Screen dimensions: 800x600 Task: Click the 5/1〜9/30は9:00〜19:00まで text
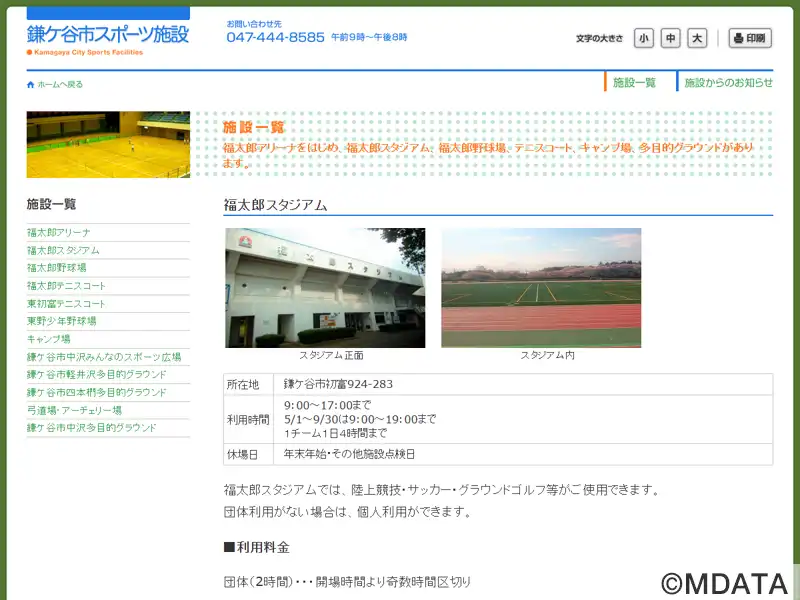(360, 419)
